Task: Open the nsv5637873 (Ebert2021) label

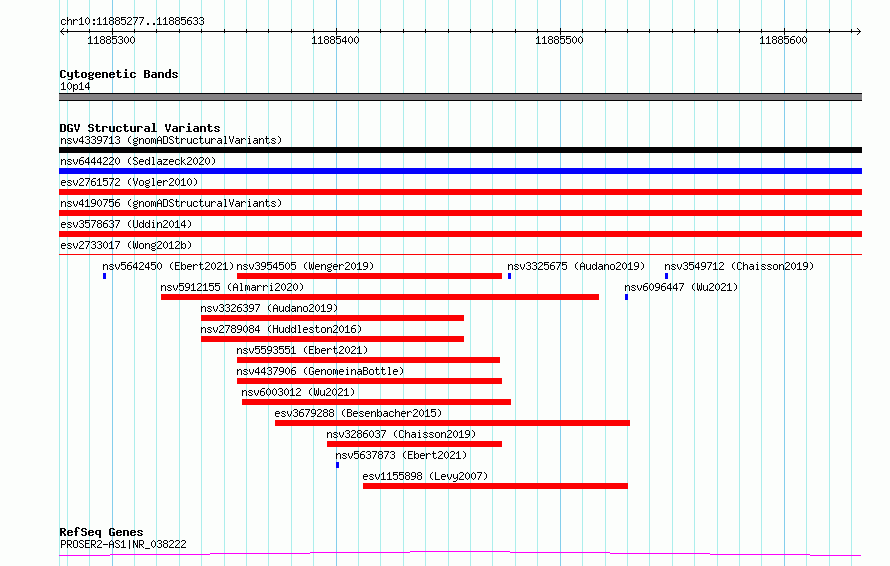Action: click(x=401, y=455)
